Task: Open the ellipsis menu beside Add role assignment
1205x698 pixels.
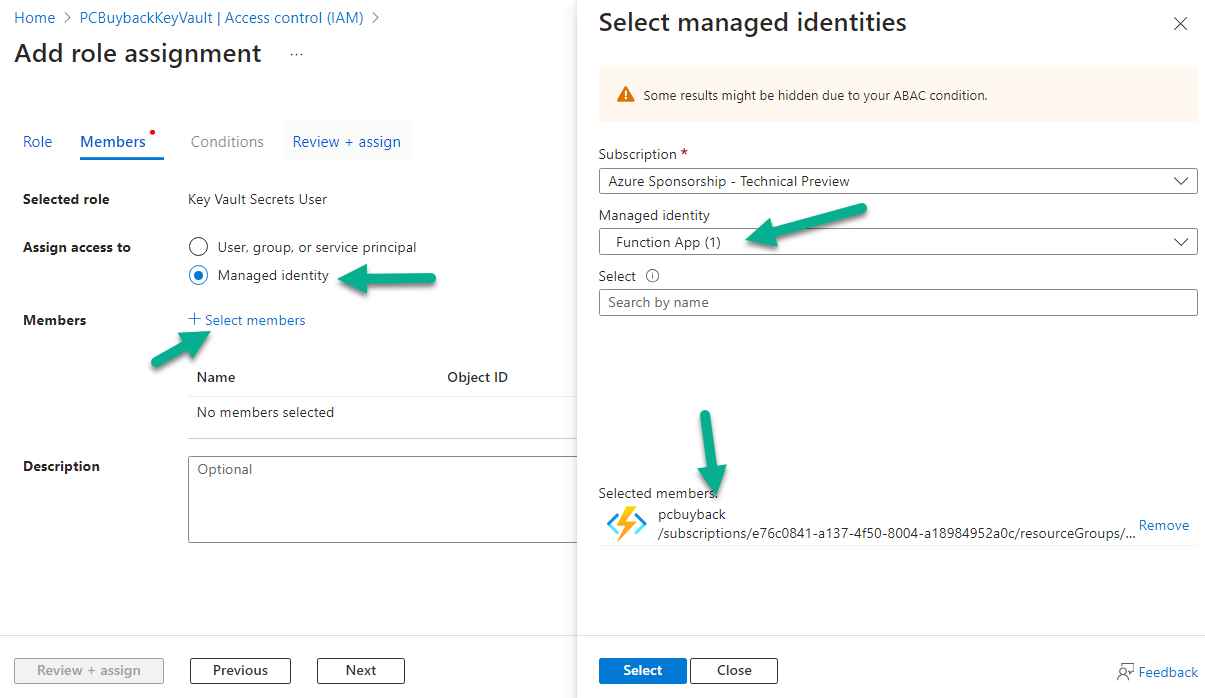Action: [296, 54]
